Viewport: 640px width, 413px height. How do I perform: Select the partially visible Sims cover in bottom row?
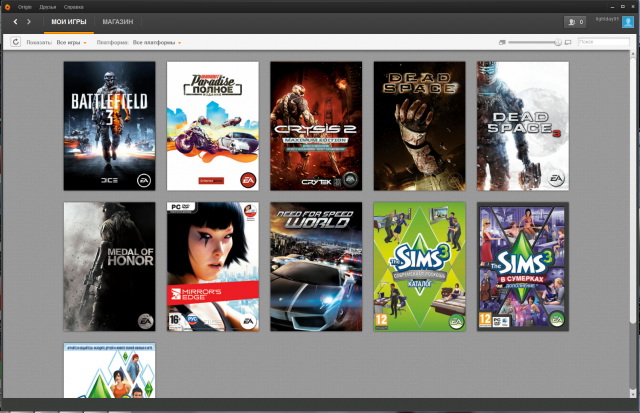coord(109,370)
